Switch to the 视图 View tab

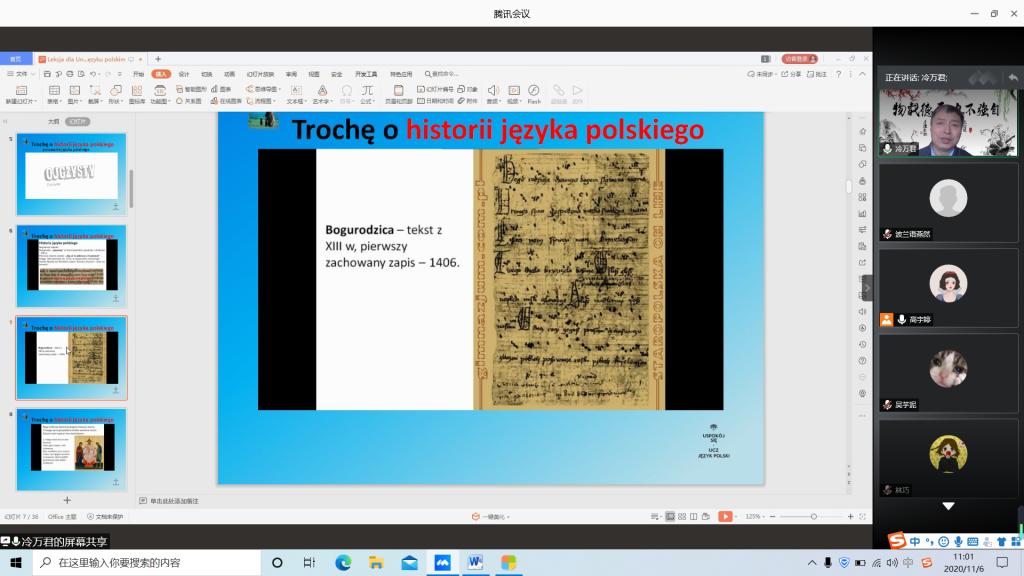coord(314,74)
